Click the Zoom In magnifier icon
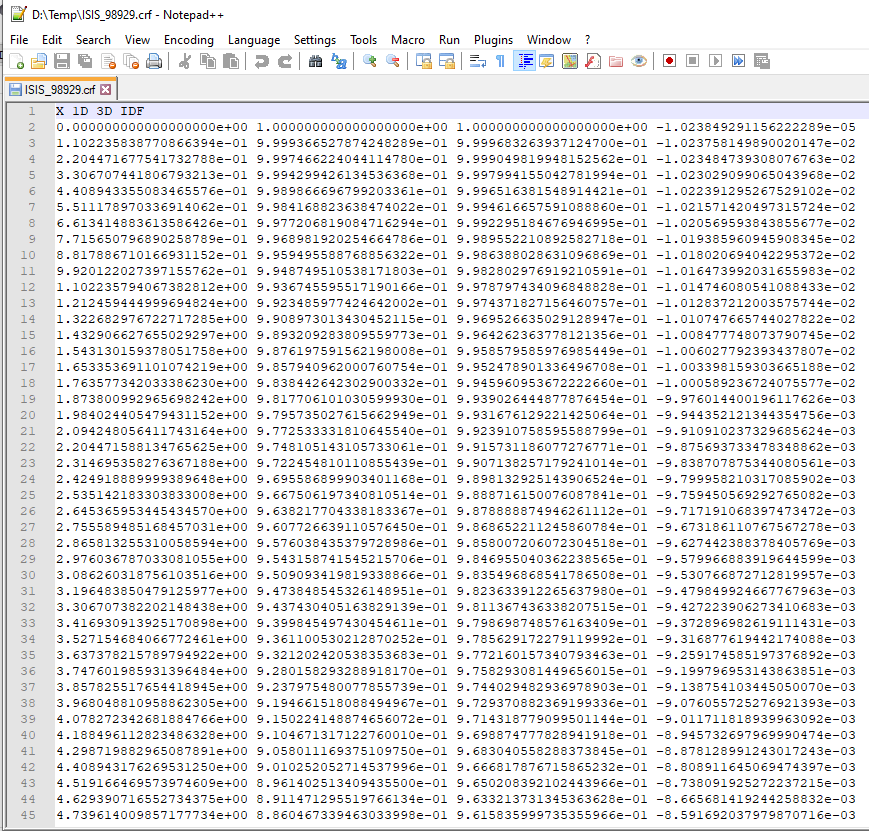Screen dimensions: 869x831 click(370, 61)
